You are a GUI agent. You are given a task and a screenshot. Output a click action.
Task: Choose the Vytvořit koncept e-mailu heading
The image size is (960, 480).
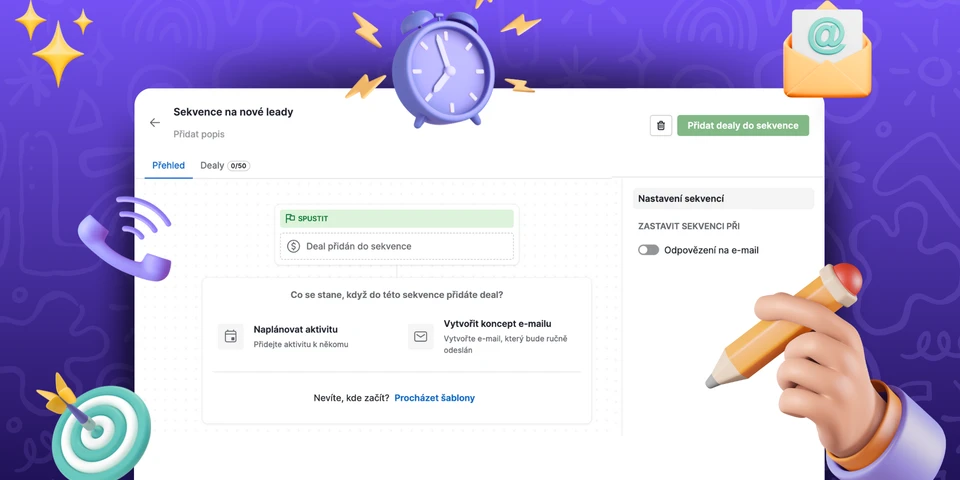497,323
